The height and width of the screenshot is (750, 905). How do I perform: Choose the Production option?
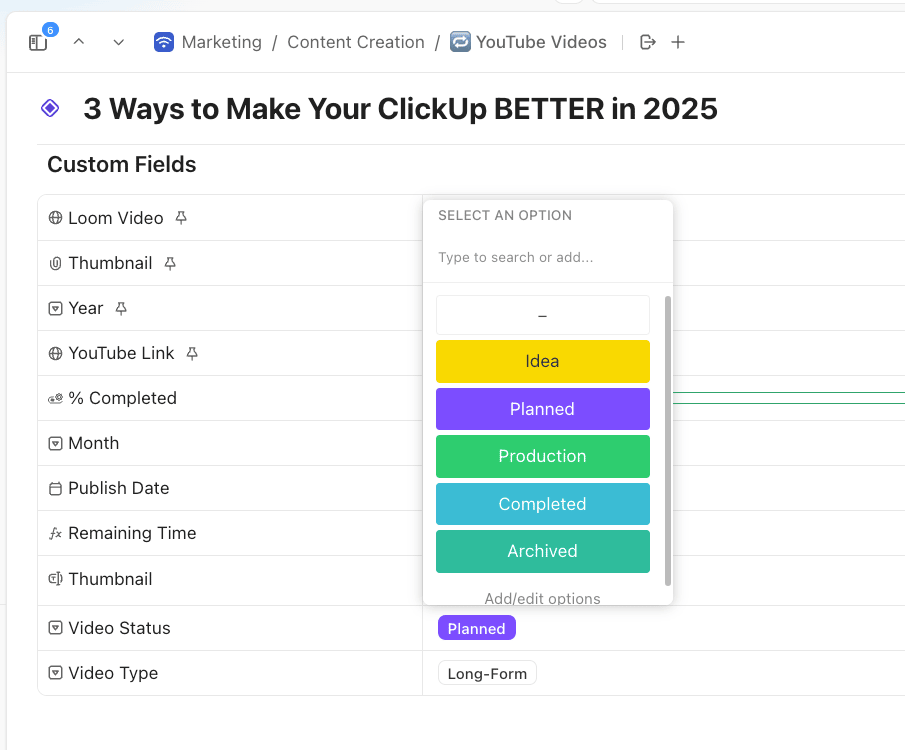[x=543, y=456]
